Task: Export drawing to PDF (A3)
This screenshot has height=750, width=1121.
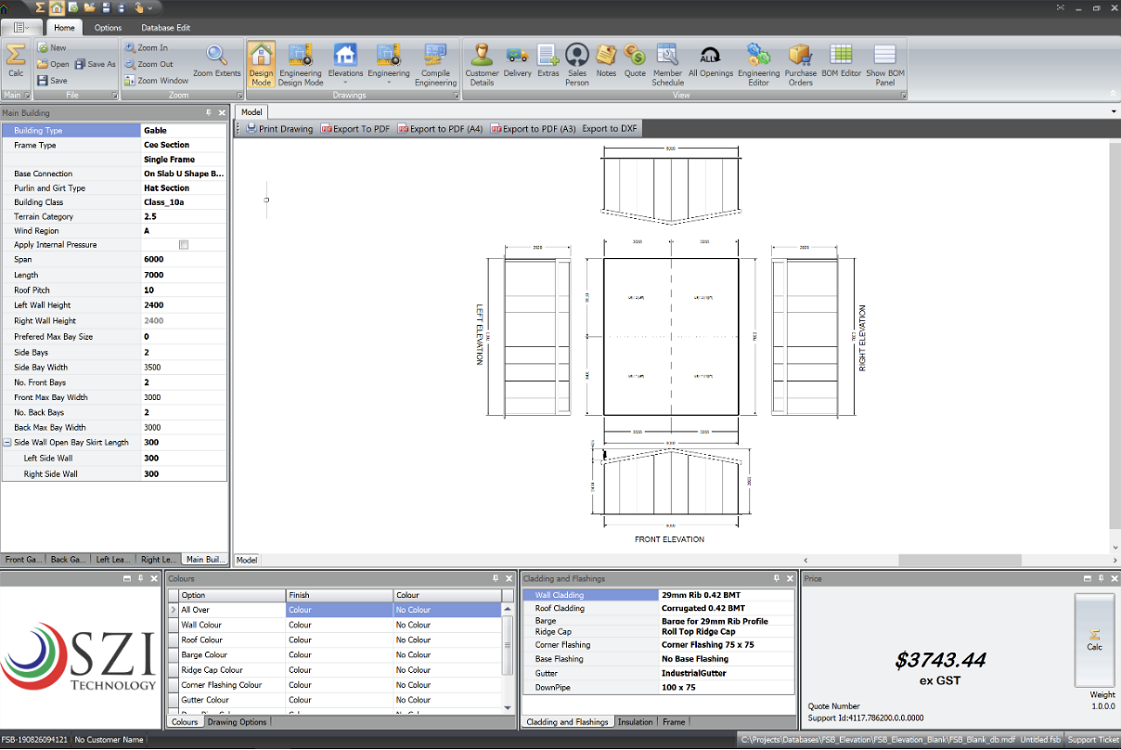Action: coord(533,129)
